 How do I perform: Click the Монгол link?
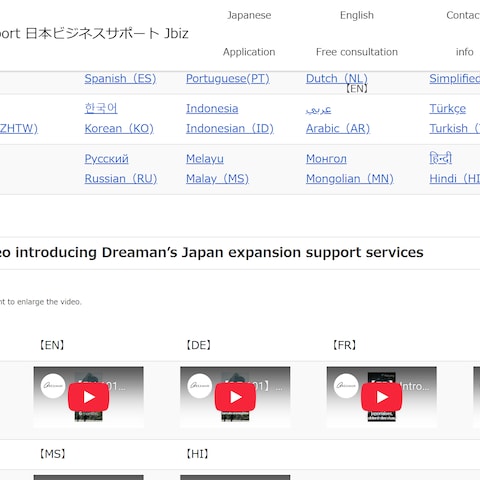click(326, 159)
